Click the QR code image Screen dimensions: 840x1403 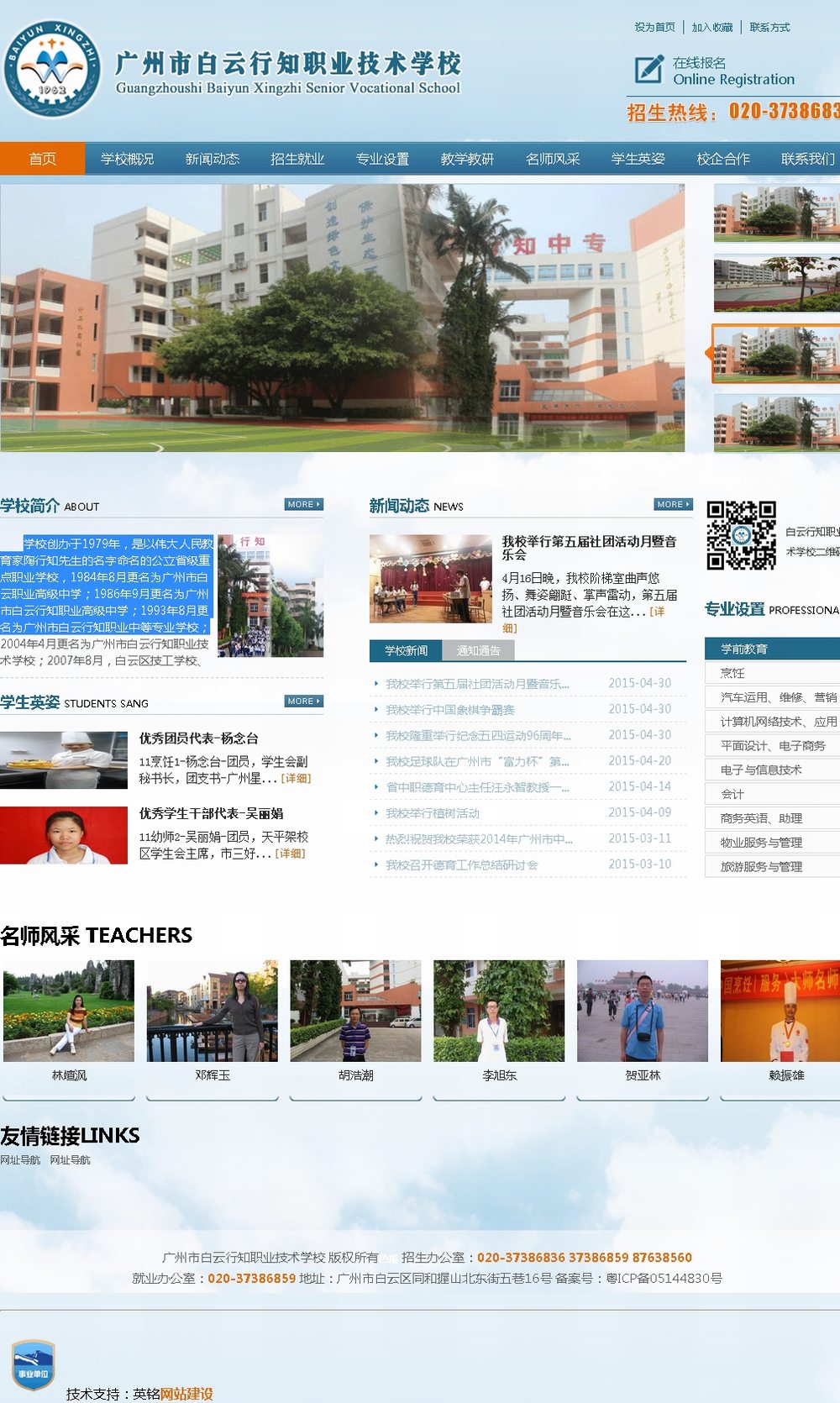tap(741, 535)
